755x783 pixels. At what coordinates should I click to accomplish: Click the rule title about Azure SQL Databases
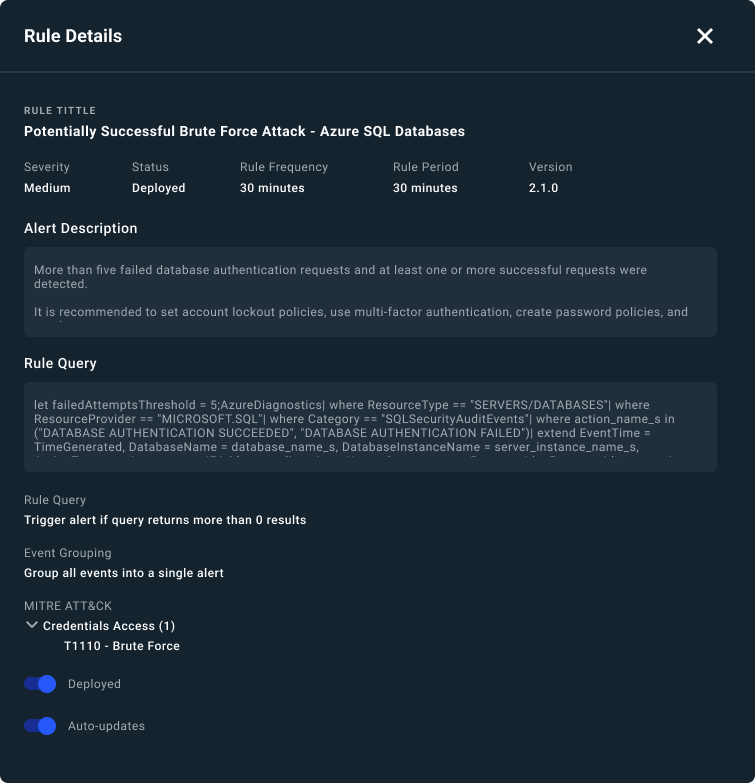click(x=244, y=131)
